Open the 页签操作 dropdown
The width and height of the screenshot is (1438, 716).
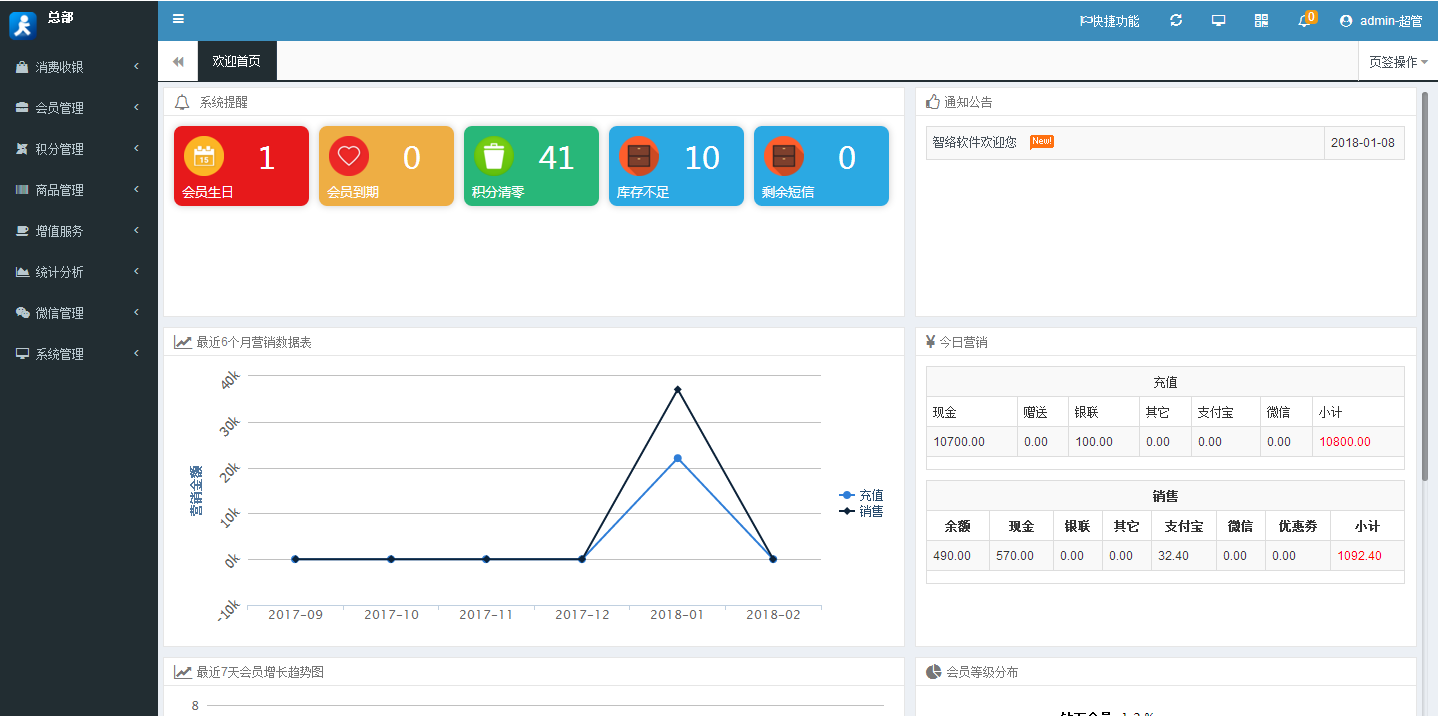click(x=1397, y=62)
